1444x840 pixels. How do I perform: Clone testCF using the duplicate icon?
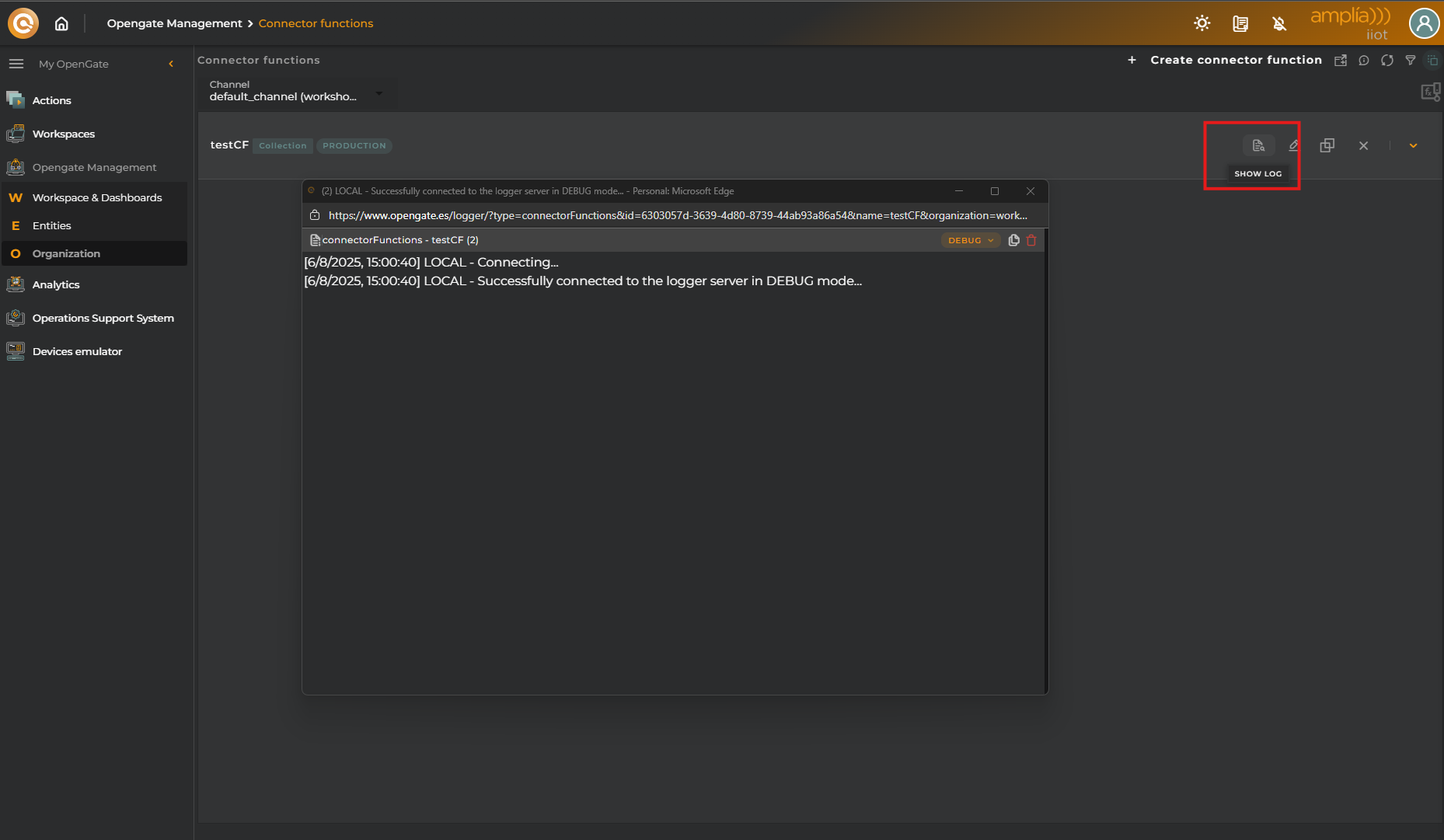[1327, 145]
